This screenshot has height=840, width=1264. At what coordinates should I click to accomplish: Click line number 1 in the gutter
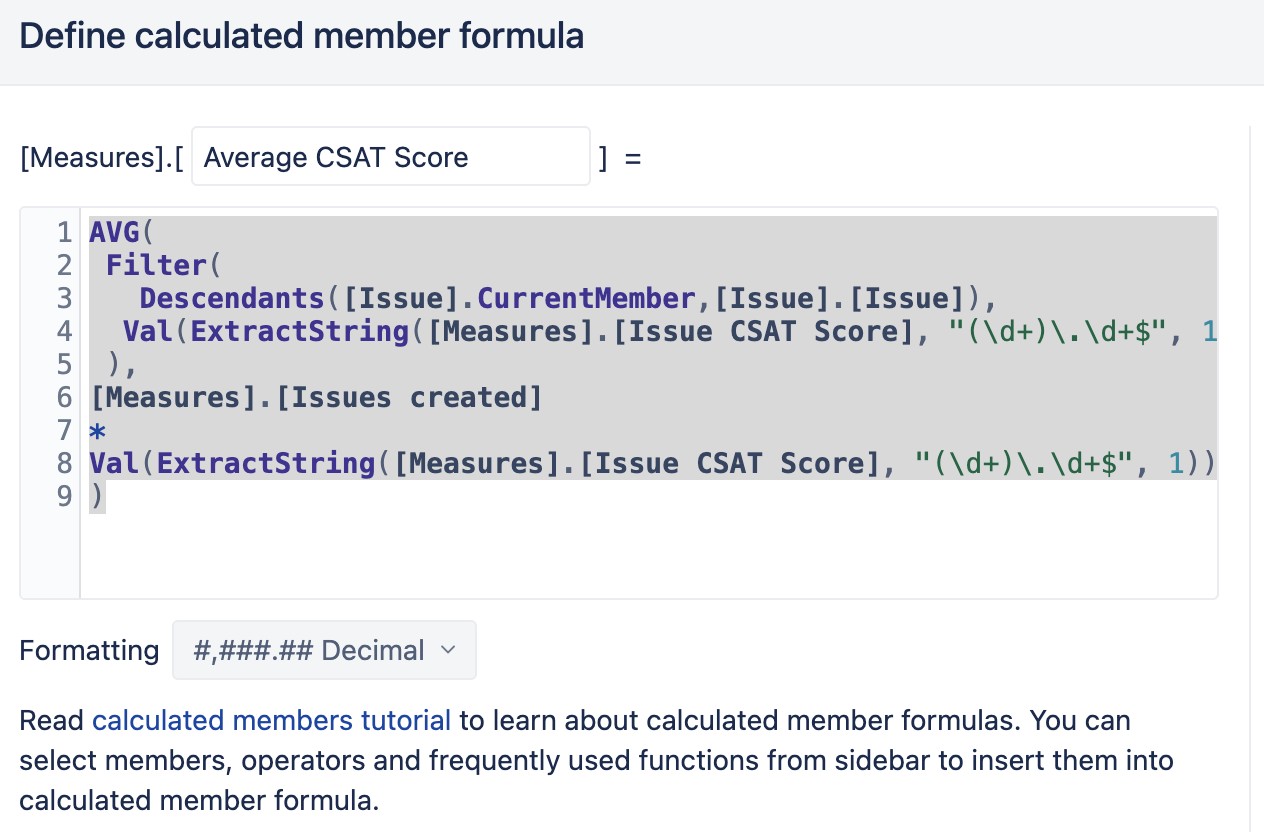point(64,233)
